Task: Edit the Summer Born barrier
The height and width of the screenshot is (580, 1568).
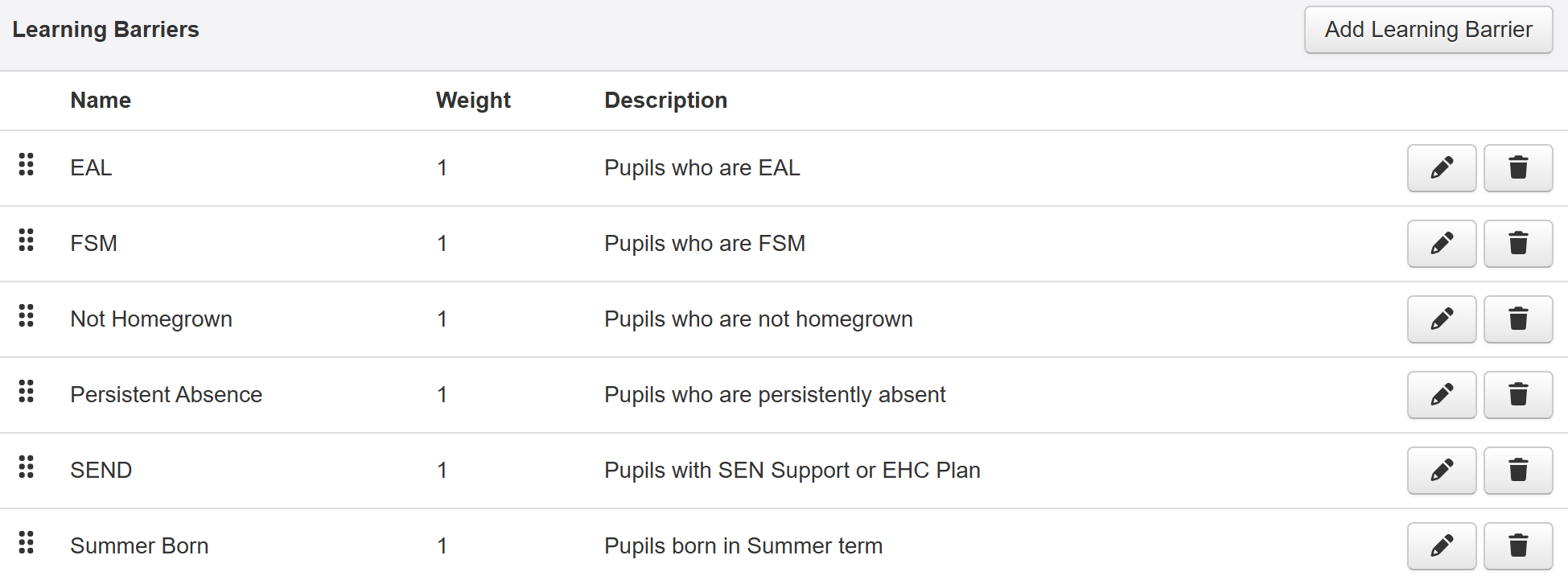Action: coord(1442,546)
